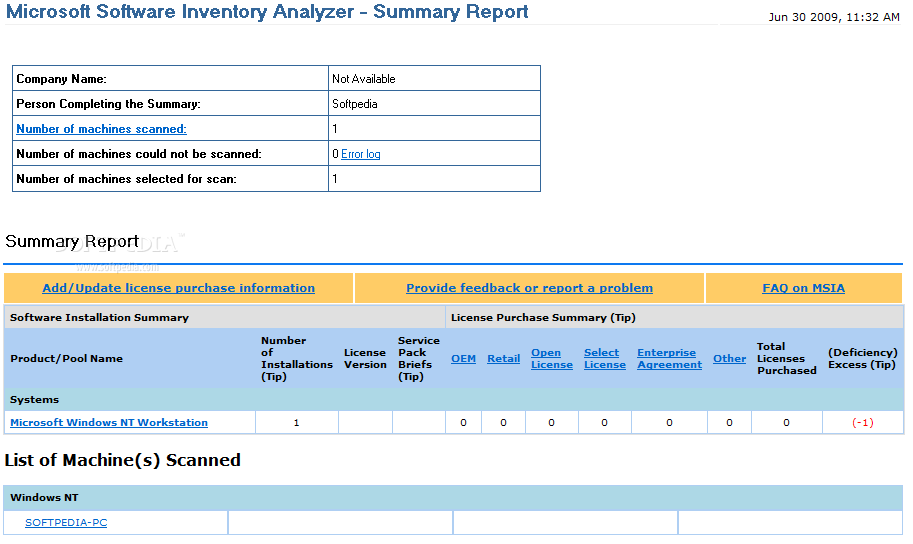
Task: Click the Microsoft Software Inventory Analyzer title
Action: coord(267,12)
